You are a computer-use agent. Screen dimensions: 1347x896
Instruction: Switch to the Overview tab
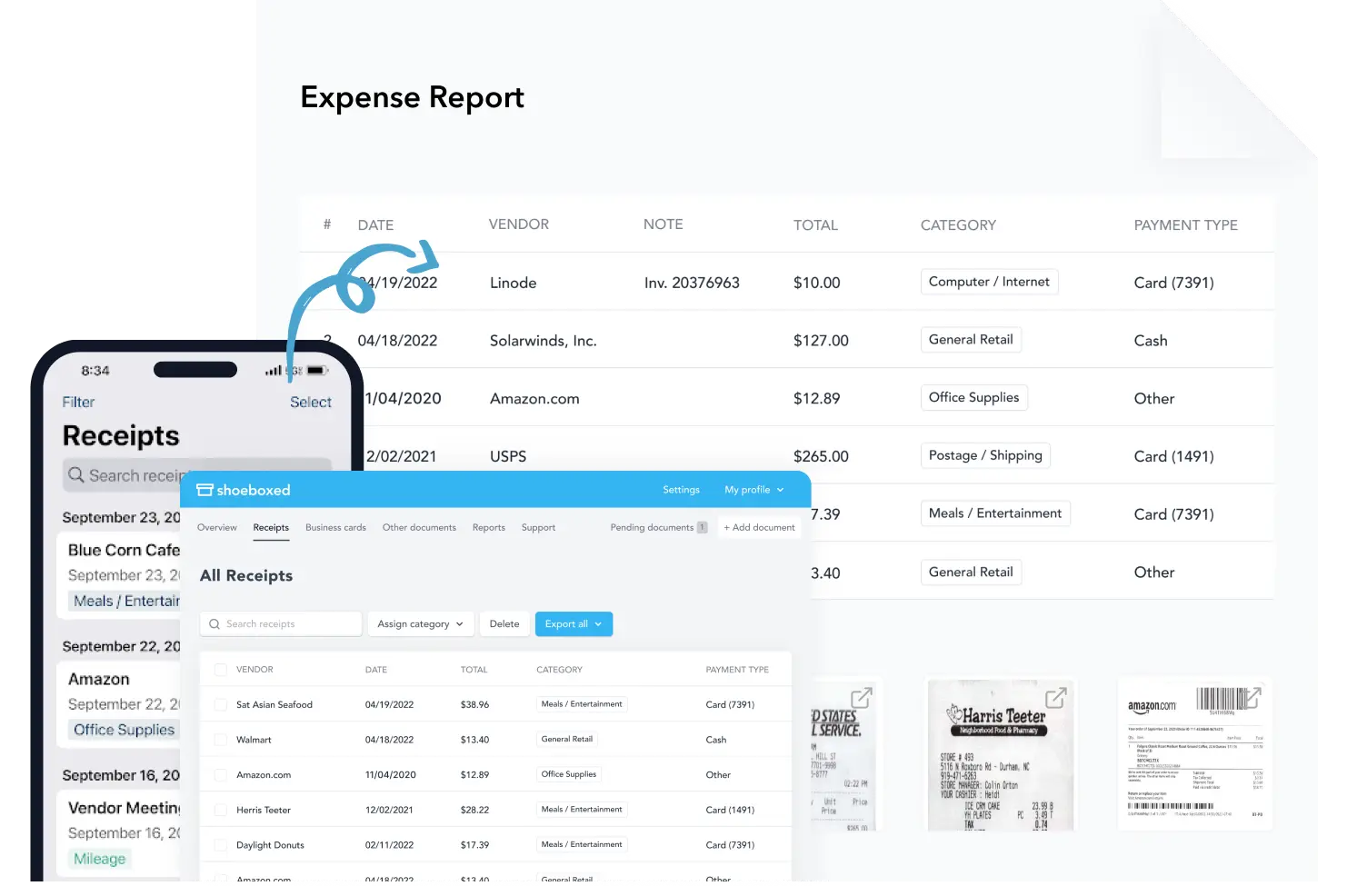(217, 528)
